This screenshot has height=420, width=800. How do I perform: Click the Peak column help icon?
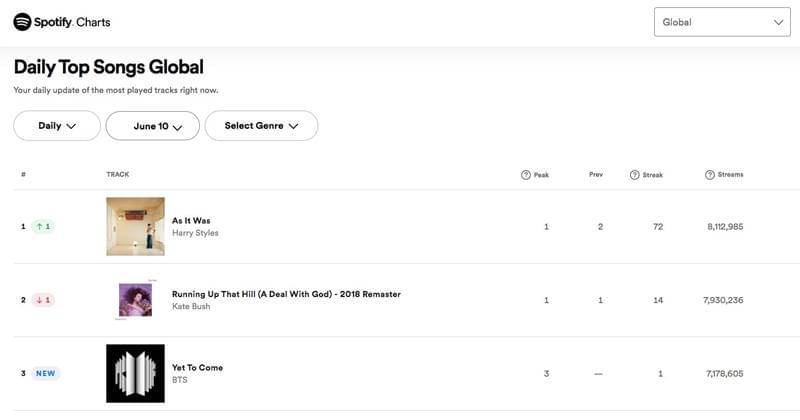pyautogui.click(x=526, y=175)
